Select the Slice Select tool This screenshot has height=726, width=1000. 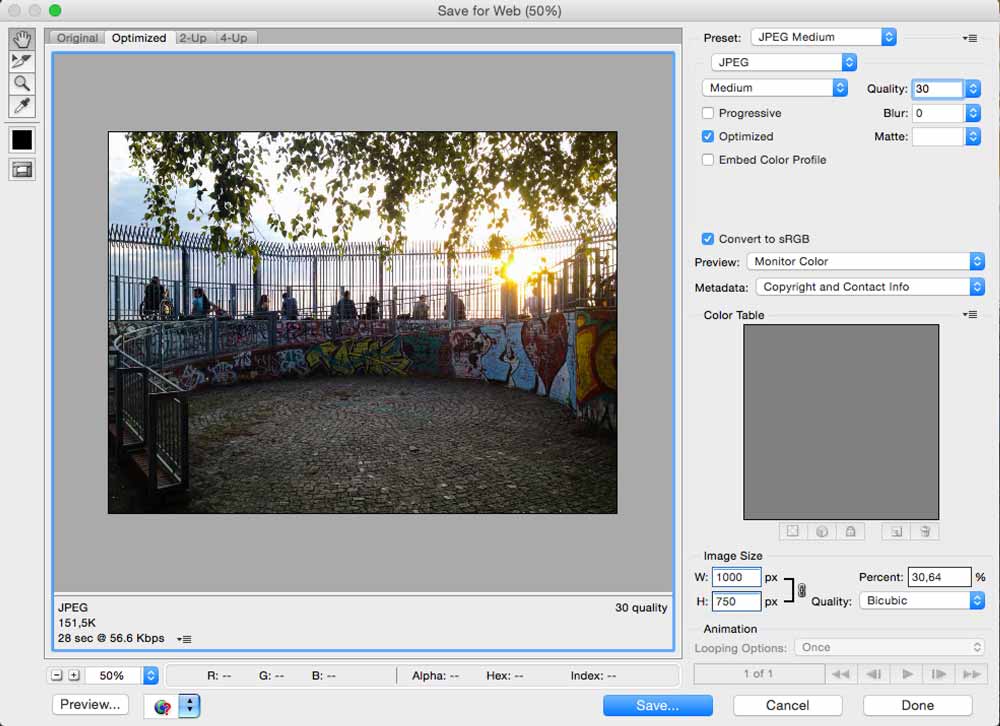[21, 61]
